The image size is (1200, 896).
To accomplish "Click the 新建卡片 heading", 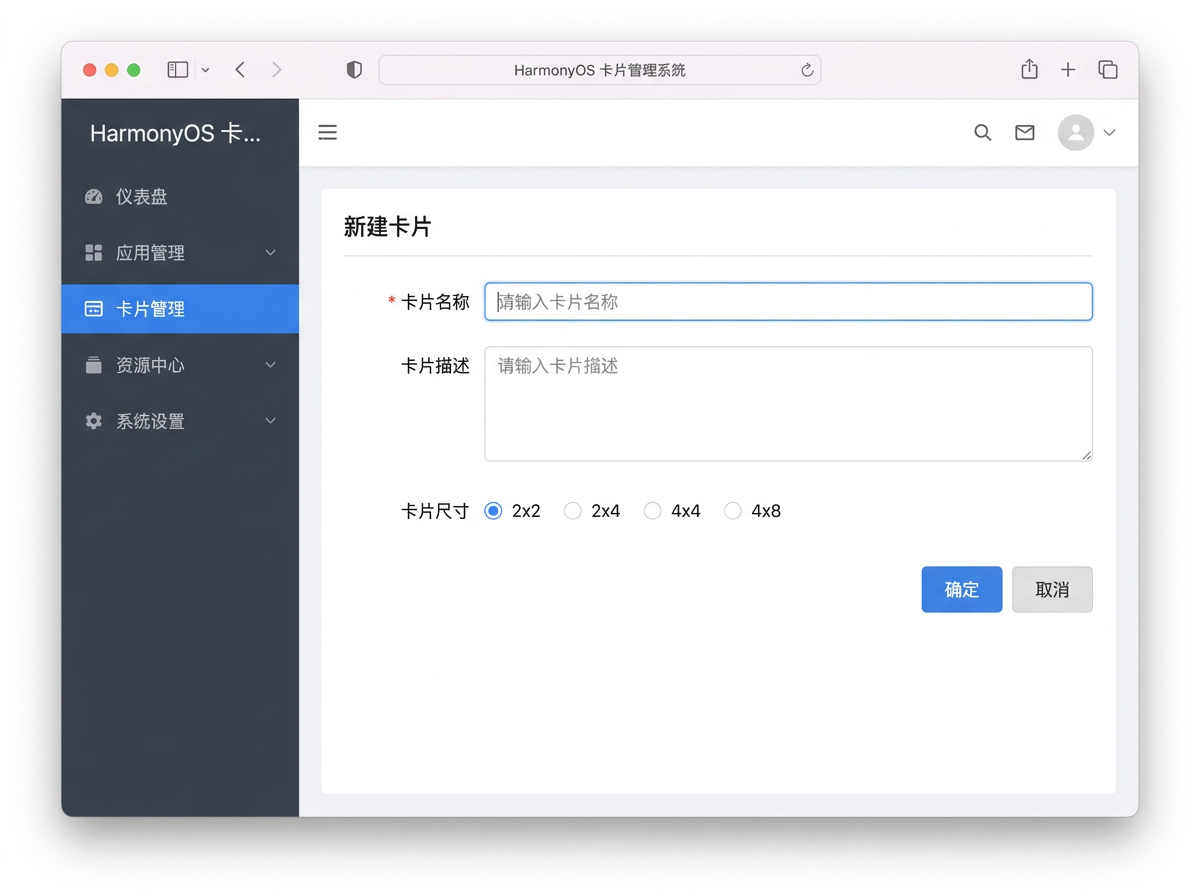I will pyautogui.click(x=387, y=227).
